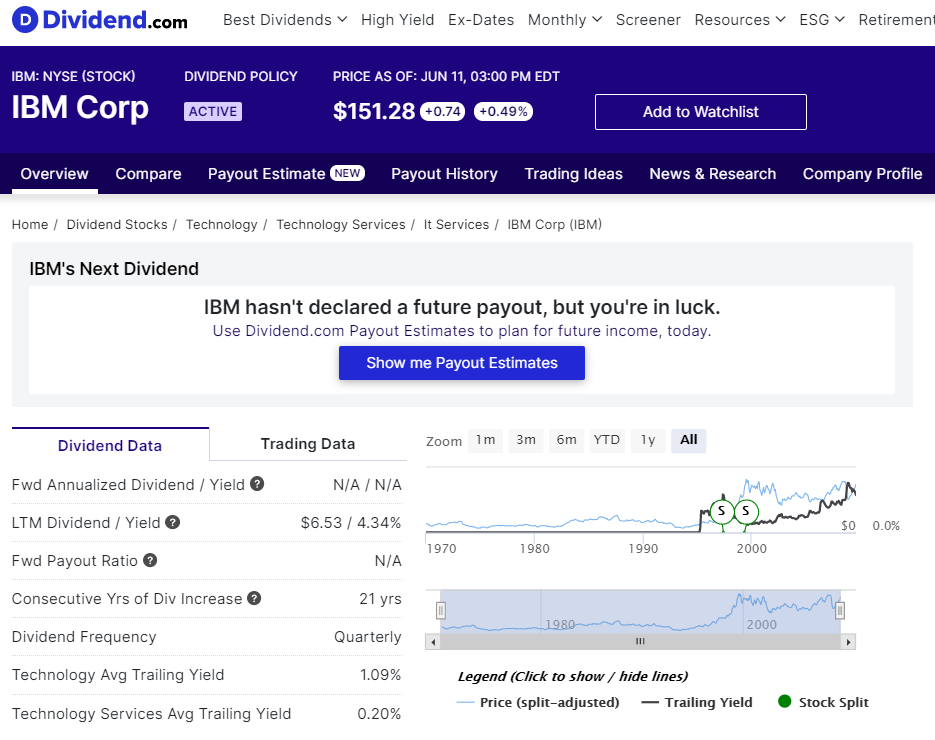Click help icon beside LTM Dividend / Yield
Screen dimensions: 935x740
click(x=172, y=522)
